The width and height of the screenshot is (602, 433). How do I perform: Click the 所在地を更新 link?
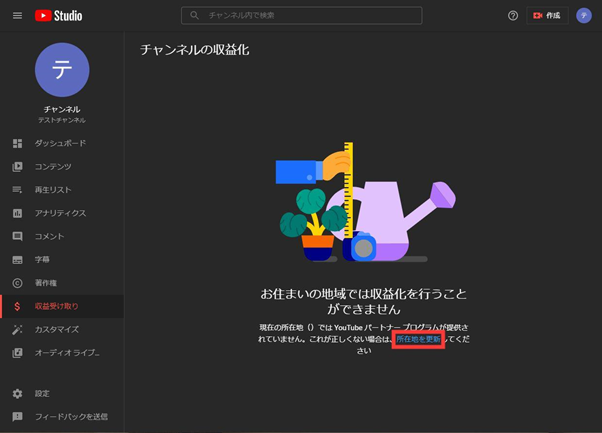coord(418,339)
